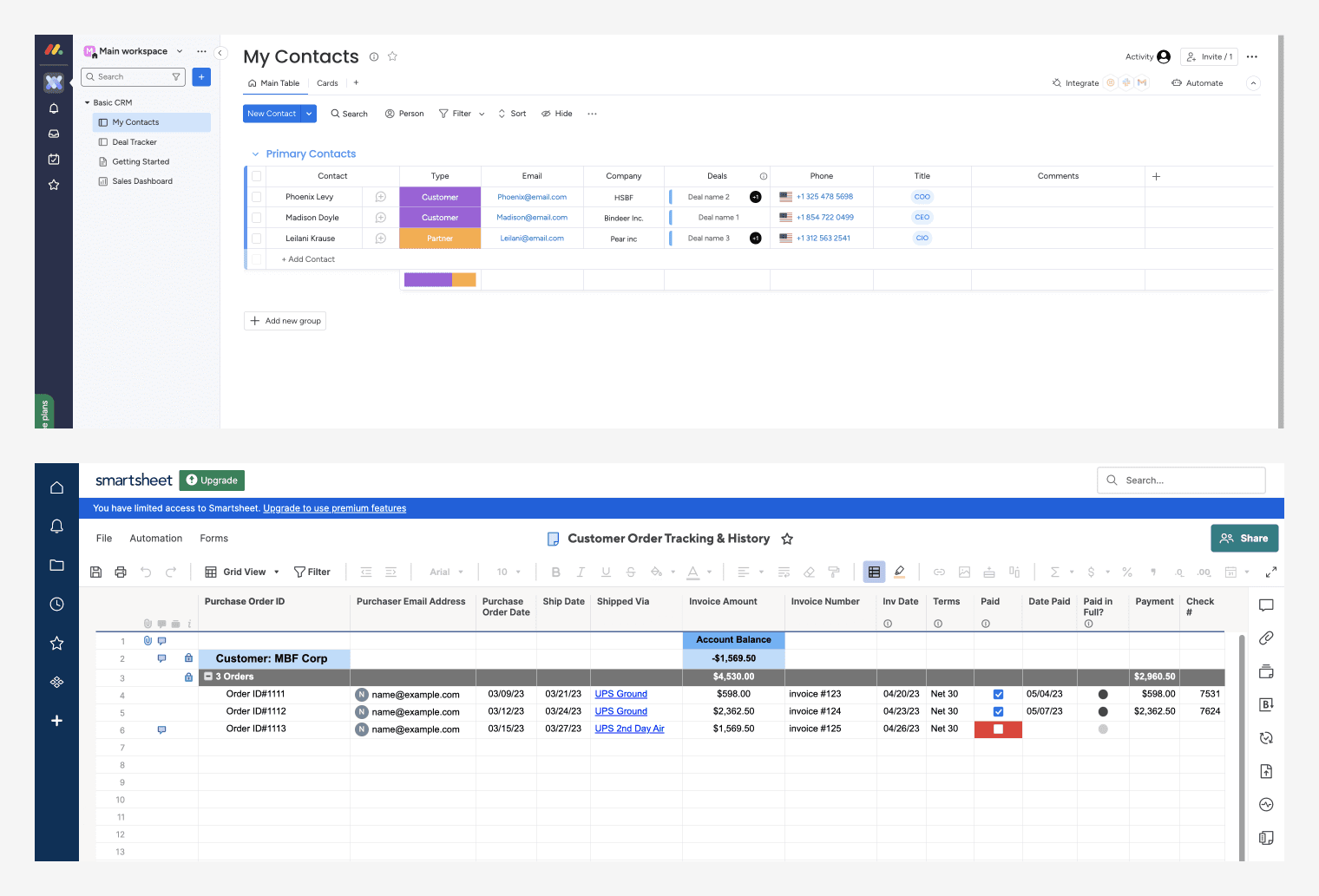The image size is (1319, 896).
Task: Open Smartsheet Solution Center plus icon
Action: pos(56,721)
